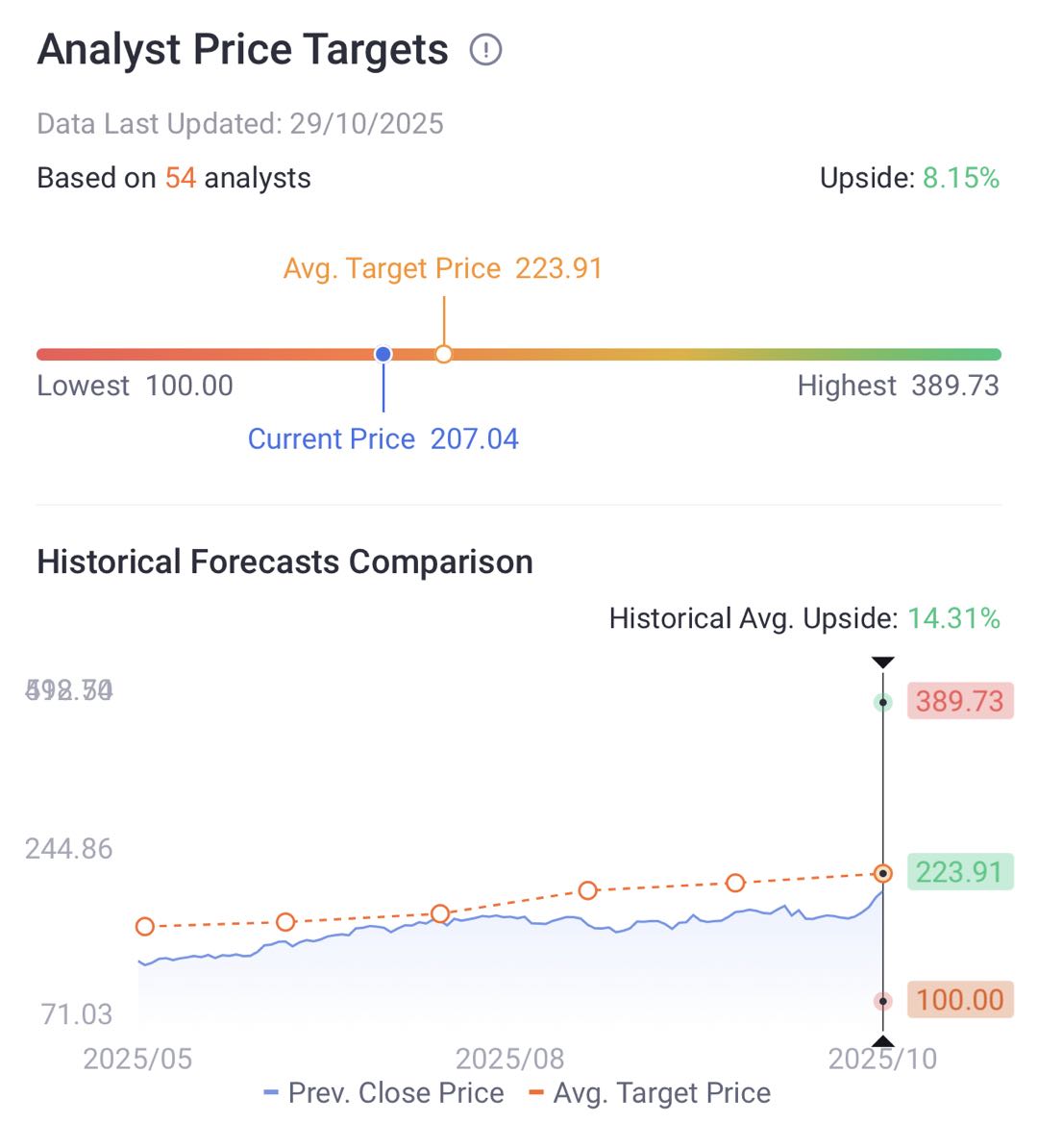Image resolution: width=1038 pixels, height=1148 pixels.
Task: Click the fifth orange target price data point
Action: tap(735, 883)
